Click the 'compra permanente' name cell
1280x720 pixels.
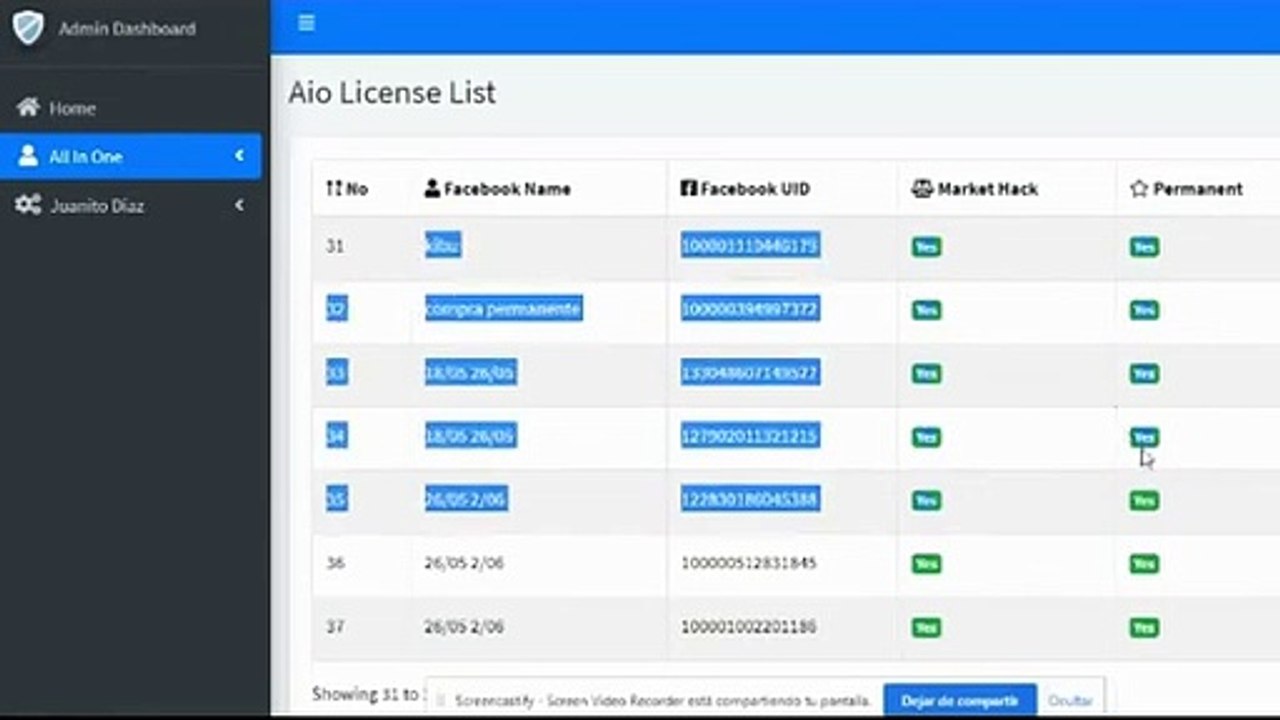503,309
